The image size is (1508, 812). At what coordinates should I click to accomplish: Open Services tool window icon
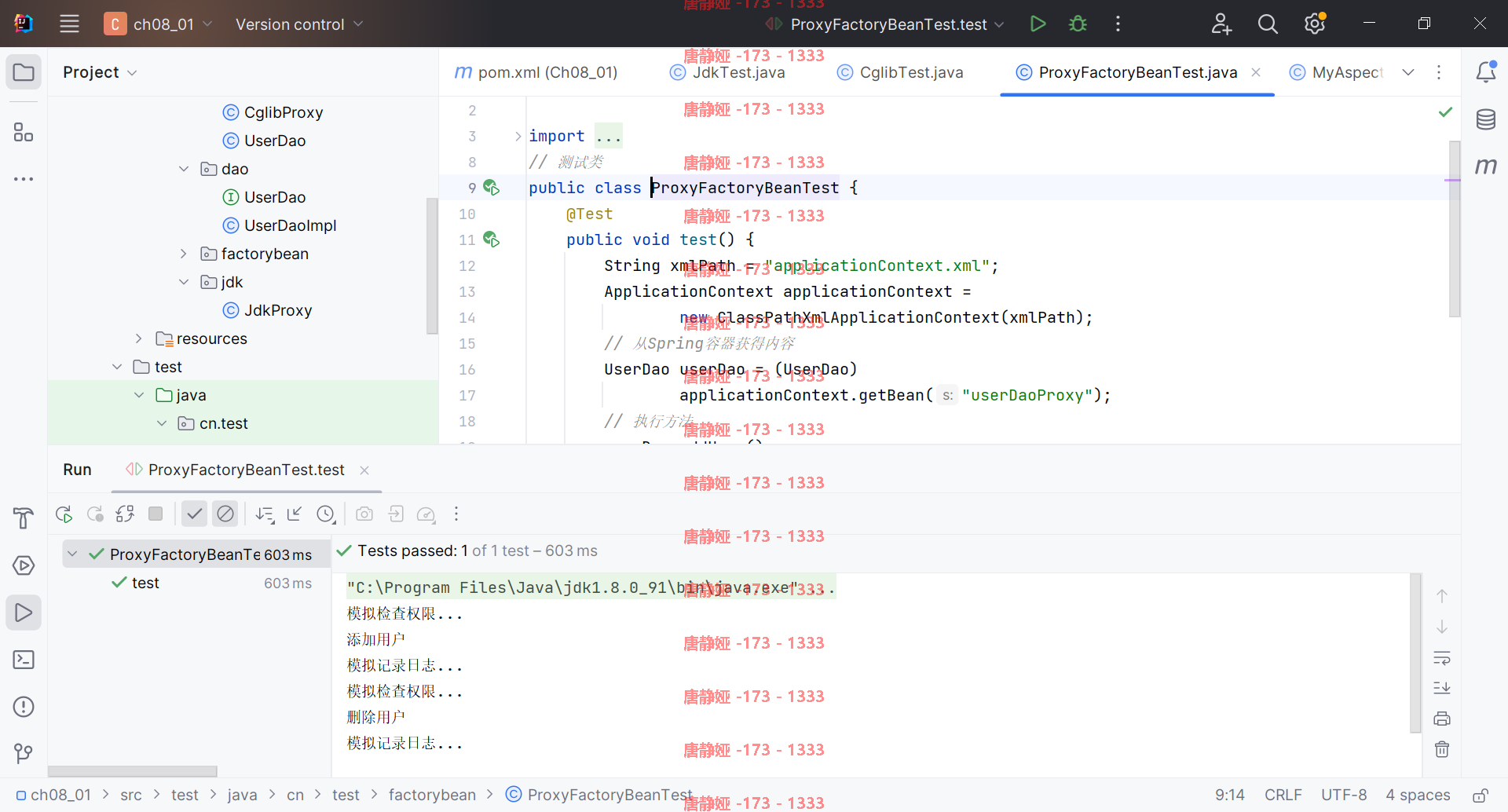[x=24, y=565]
